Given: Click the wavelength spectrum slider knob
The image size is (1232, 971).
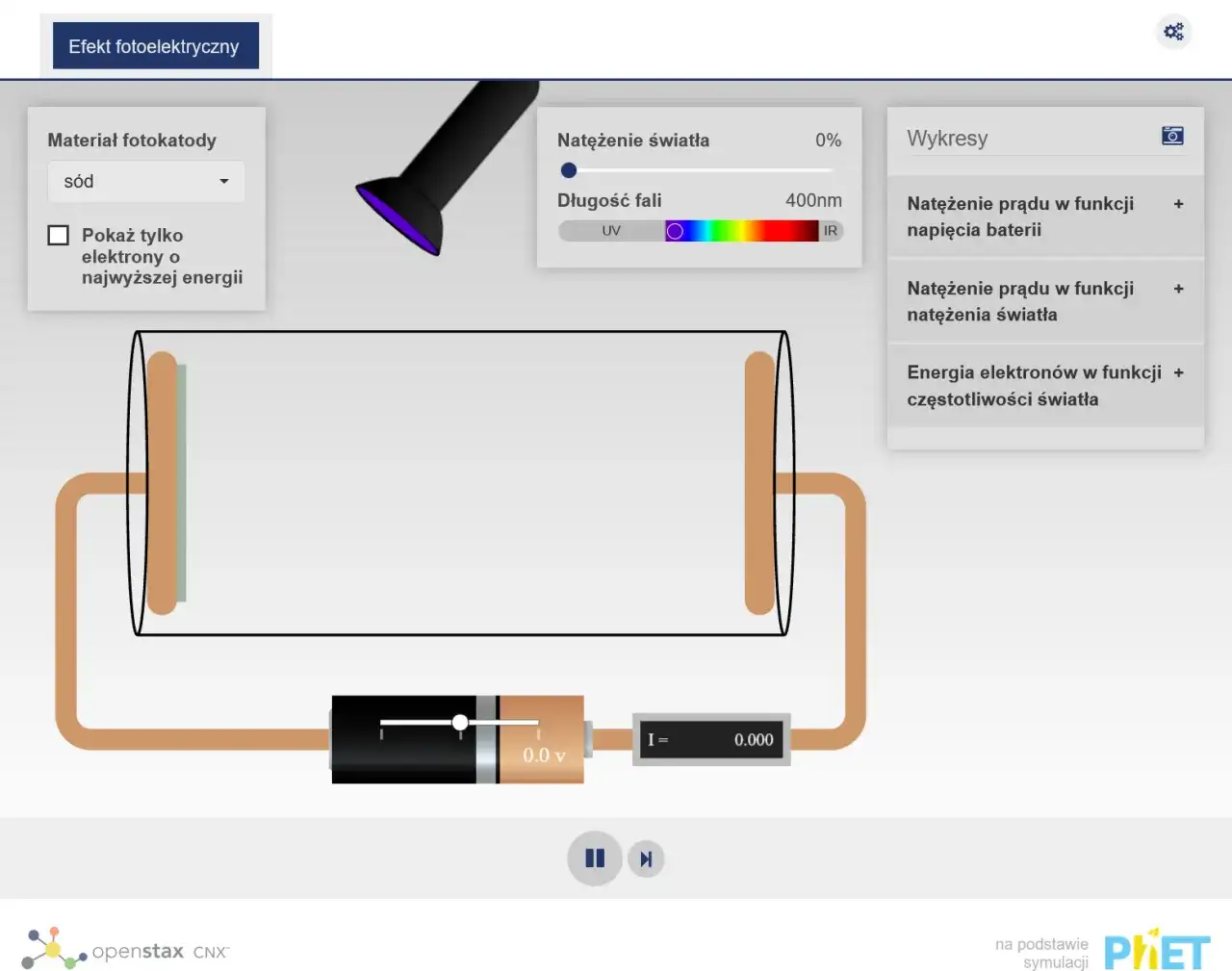Looking at the screenshot, I should 675,231.
